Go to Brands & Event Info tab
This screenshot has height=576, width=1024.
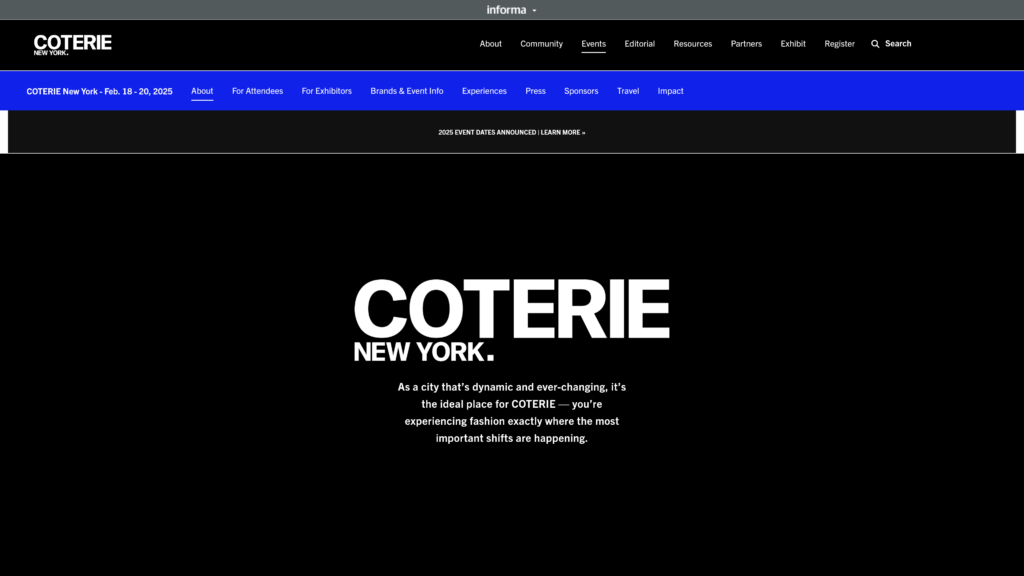click(x=407, y=91)
